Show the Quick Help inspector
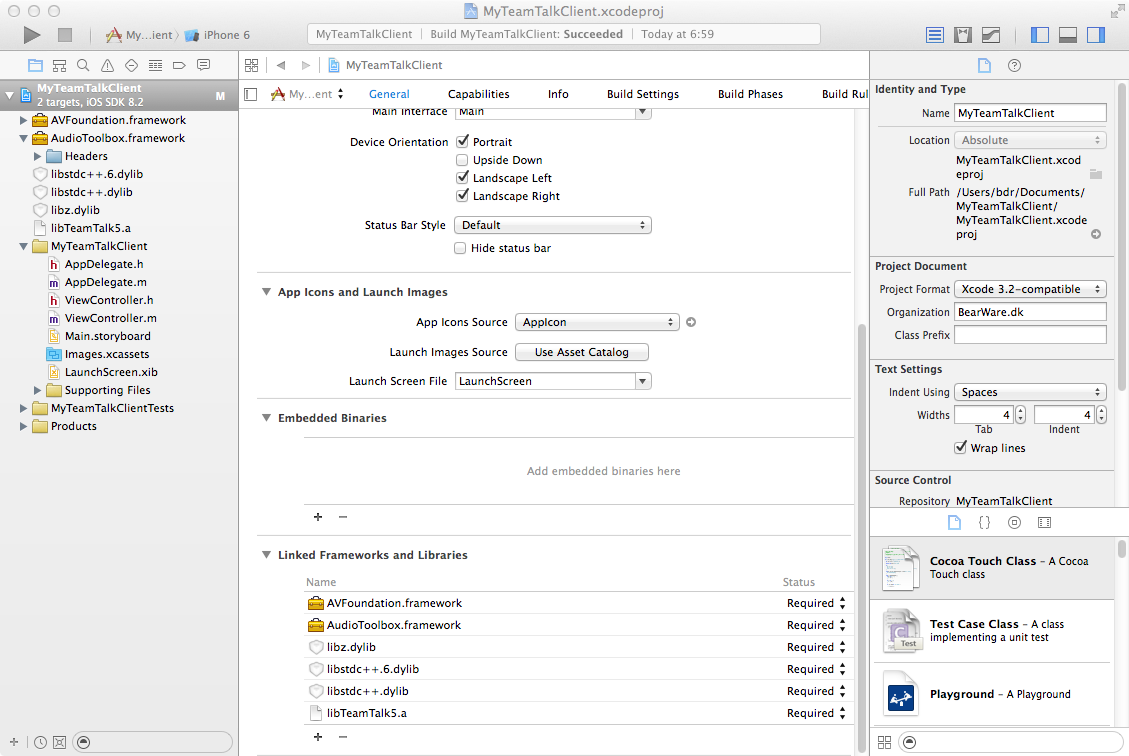Screen dimensions: 1129x756 coord(1014,66)
